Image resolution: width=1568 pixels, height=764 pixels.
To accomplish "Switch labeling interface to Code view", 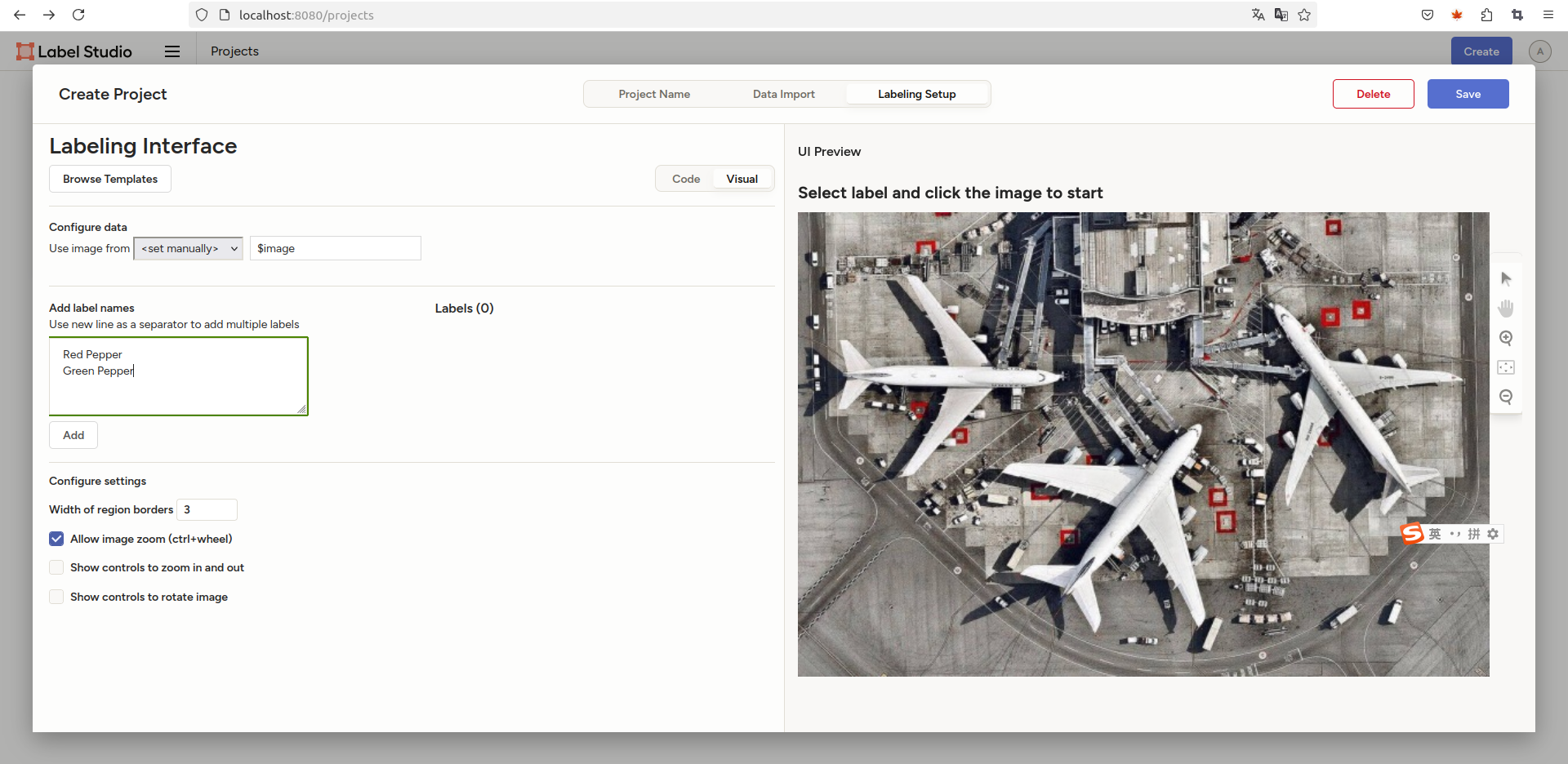I will [686, 179].
